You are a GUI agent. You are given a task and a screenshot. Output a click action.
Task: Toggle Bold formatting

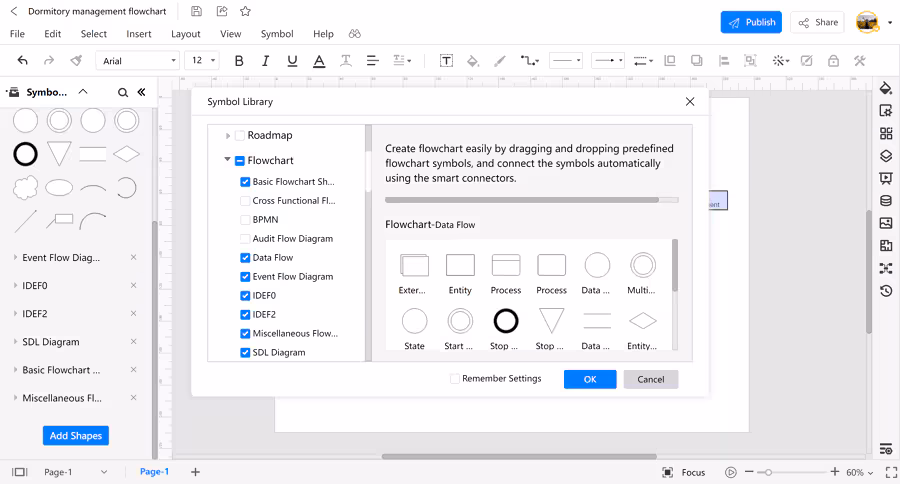pos(239,61)
